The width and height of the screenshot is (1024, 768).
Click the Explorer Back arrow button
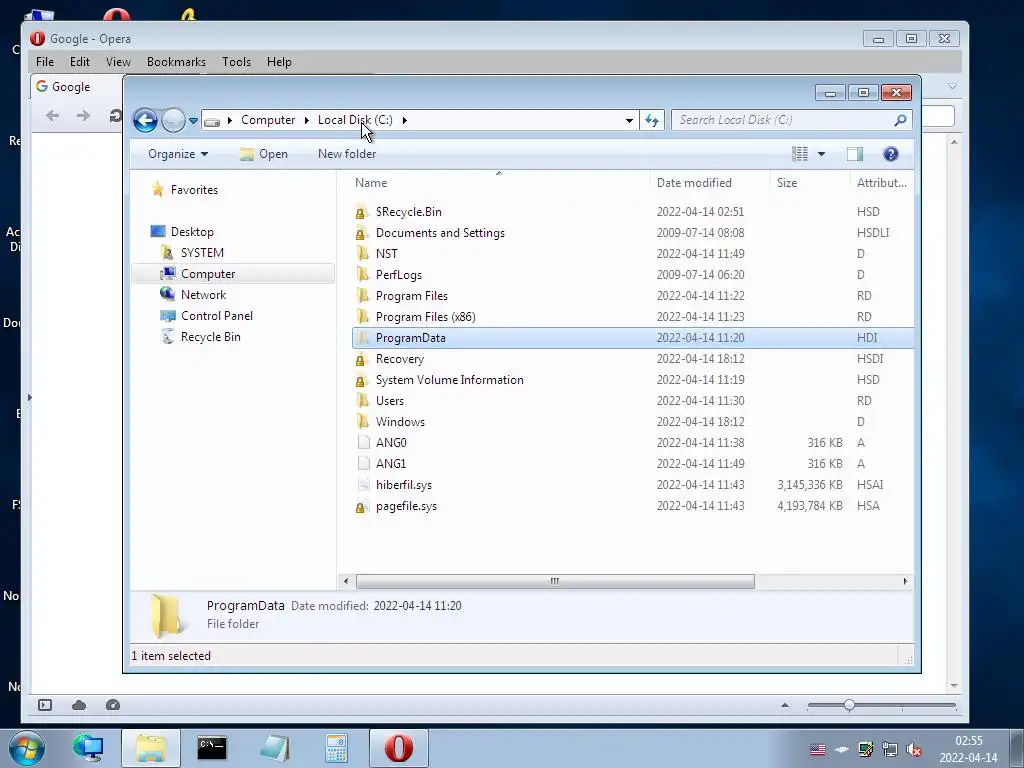(145, 120)
